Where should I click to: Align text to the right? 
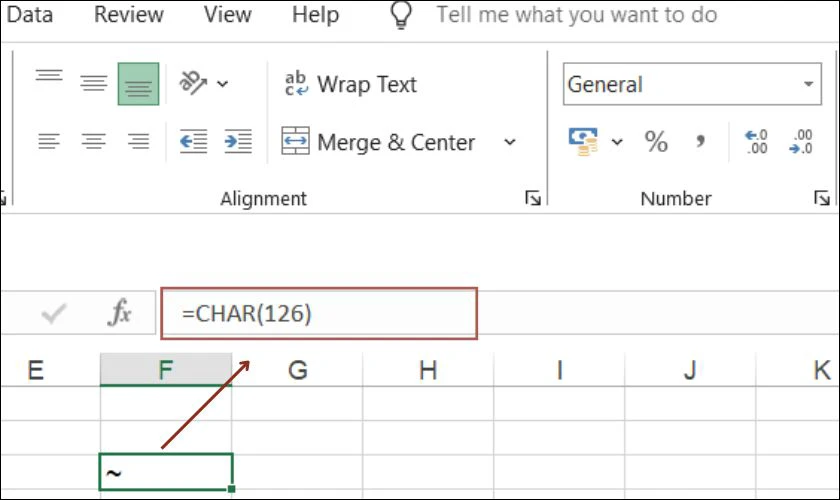(x=138, y=141)
